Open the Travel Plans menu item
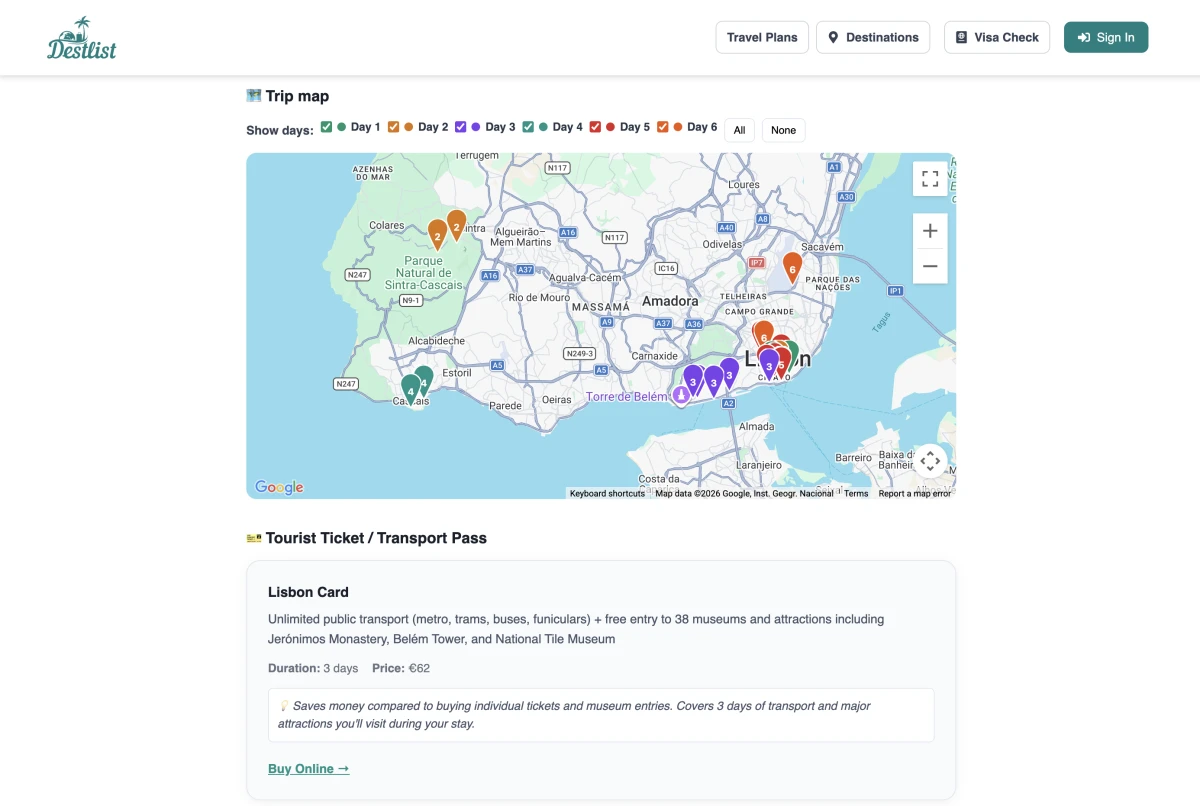The width and height of the screenshot is (1200, 806). (762, 37)
